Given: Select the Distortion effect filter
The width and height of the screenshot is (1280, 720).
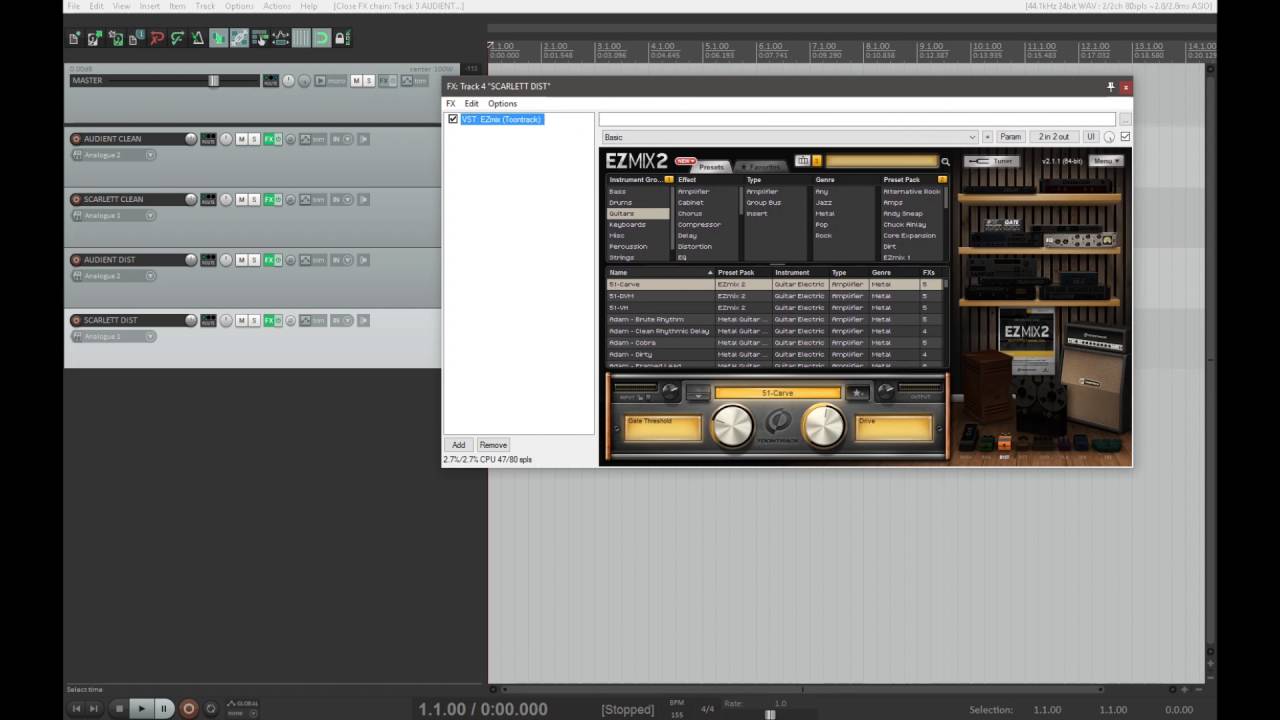Looking at the screenshot, I should tap(695, 246).
